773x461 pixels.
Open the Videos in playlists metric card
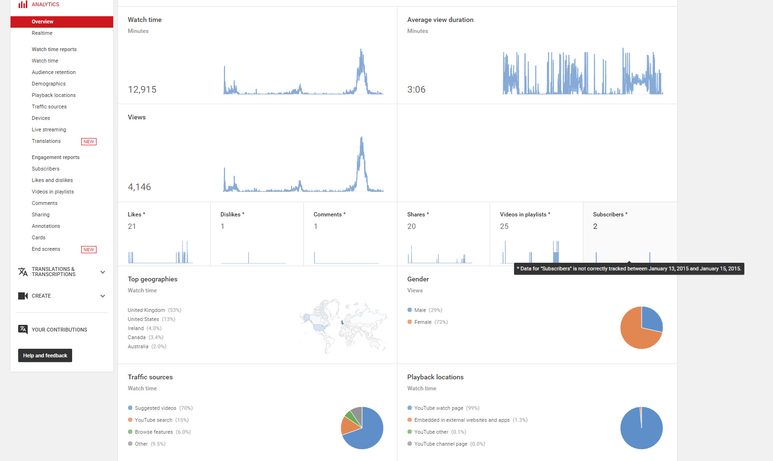click(536, 234)
